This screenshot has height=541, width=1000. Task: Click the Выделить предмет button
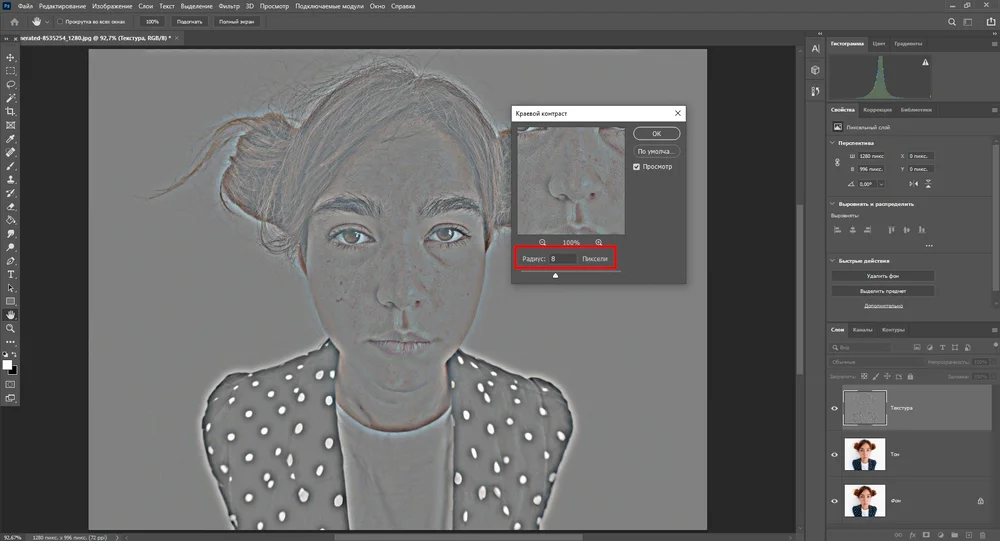tap(883, 291)
